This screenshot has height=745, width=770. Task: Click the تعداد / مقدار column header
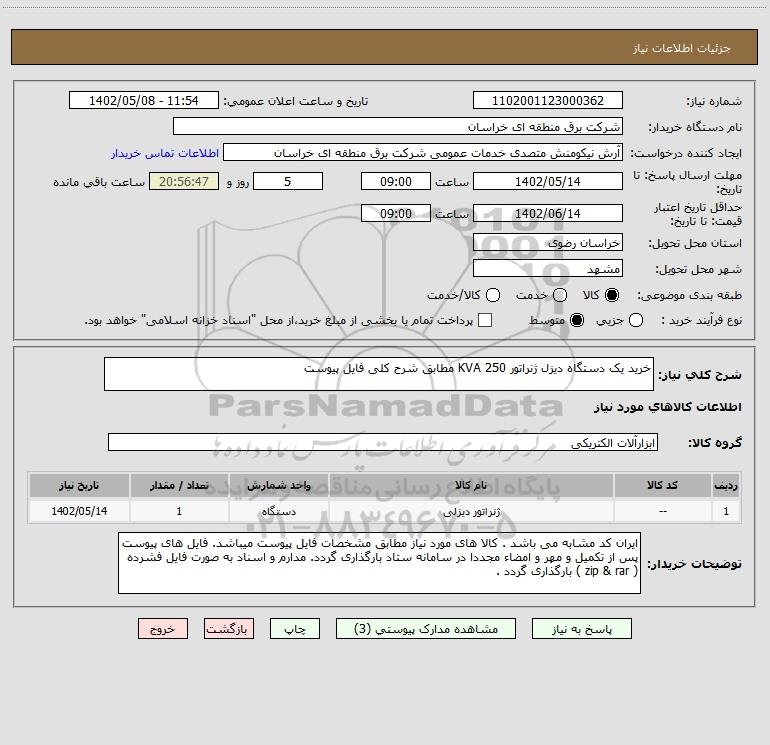[179, 485]
